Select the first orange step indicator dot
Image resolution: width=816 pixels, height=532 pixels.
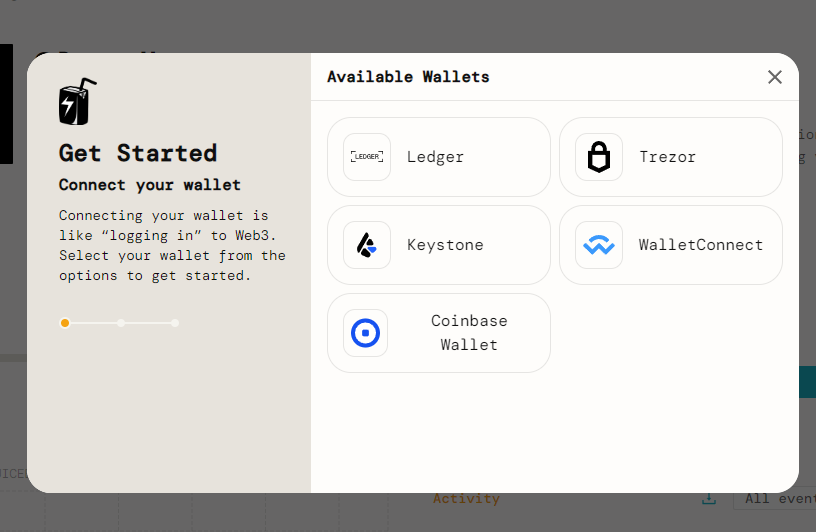click(65, 323)
